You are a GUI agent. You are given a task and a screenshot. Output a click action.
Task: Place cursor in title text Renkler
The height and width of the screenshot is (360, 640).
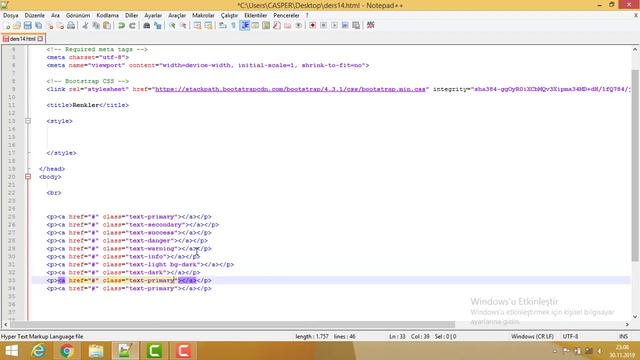click(86, 105)
